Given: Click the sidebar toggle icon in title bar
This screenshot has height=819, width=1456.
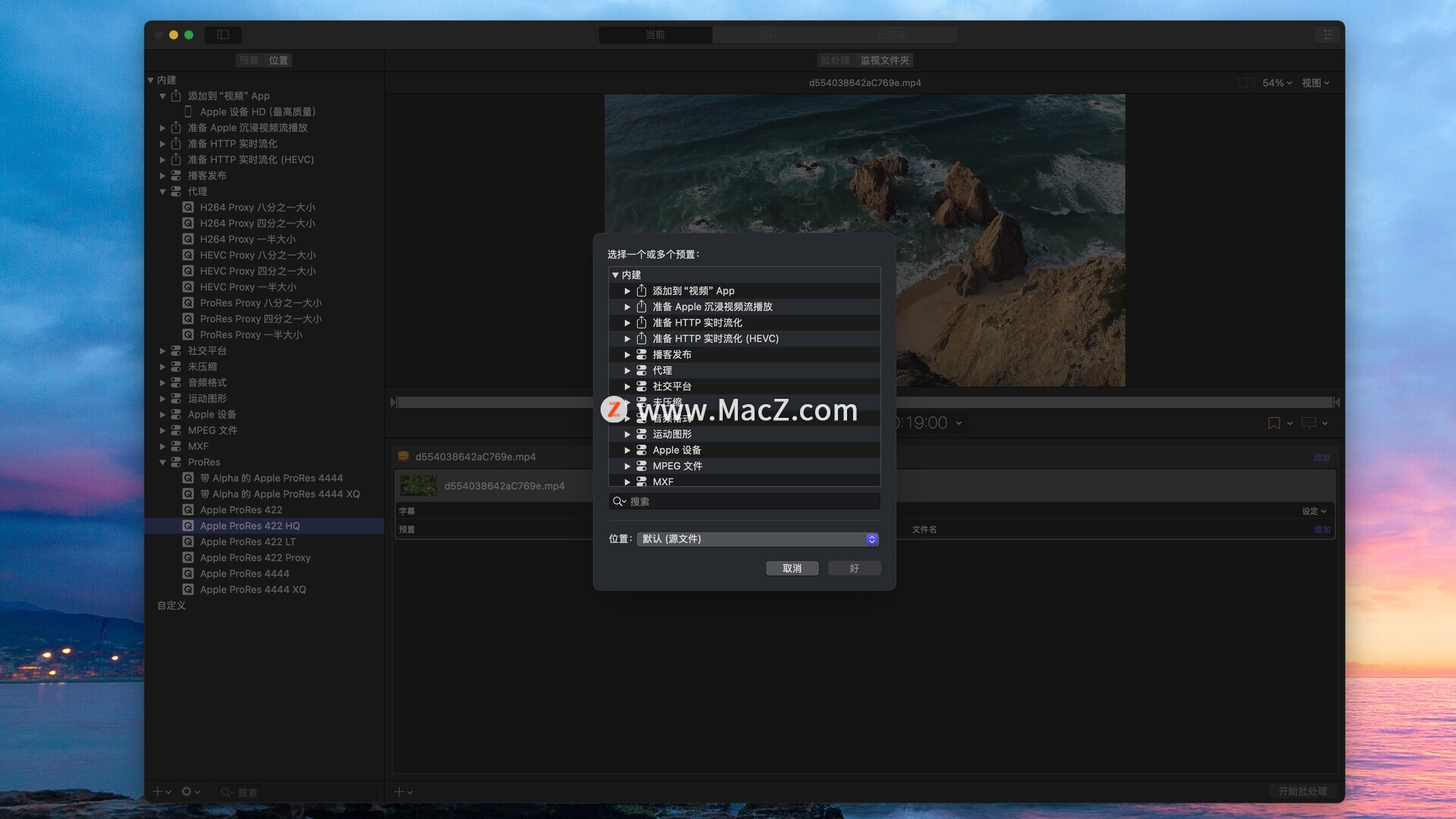Looking at the screenshot, I should click(223, 35).
